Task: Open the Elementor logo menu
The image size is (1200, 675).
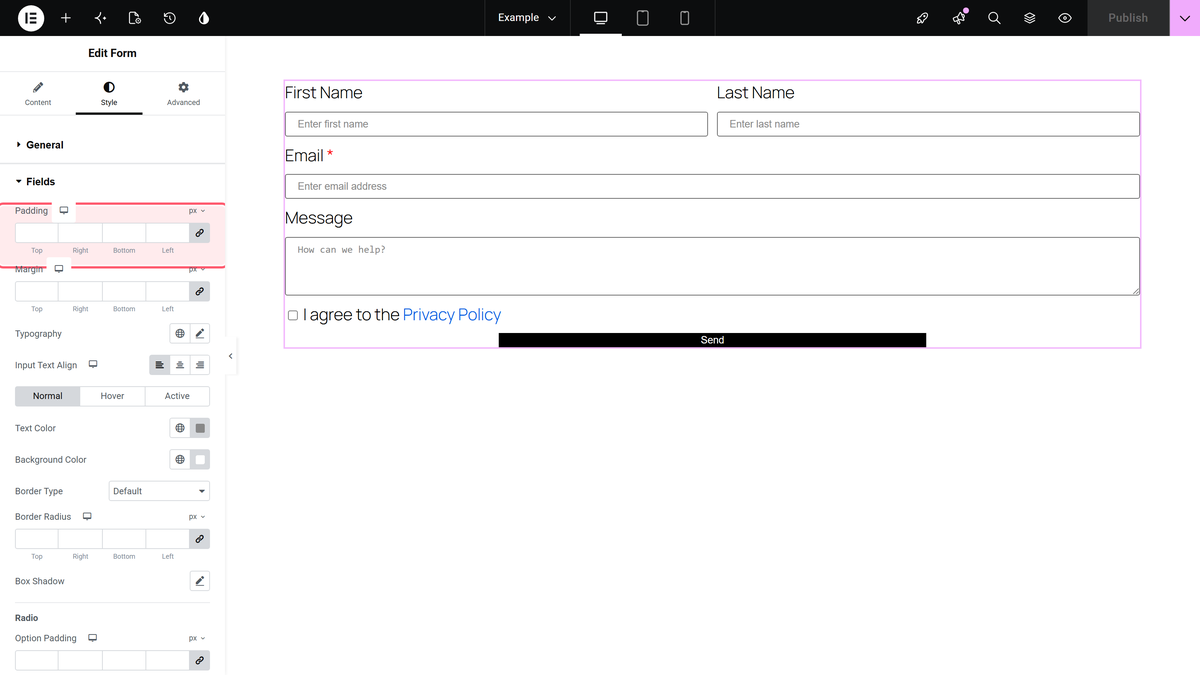Action: pyautogui.click(x=31, y=18)
